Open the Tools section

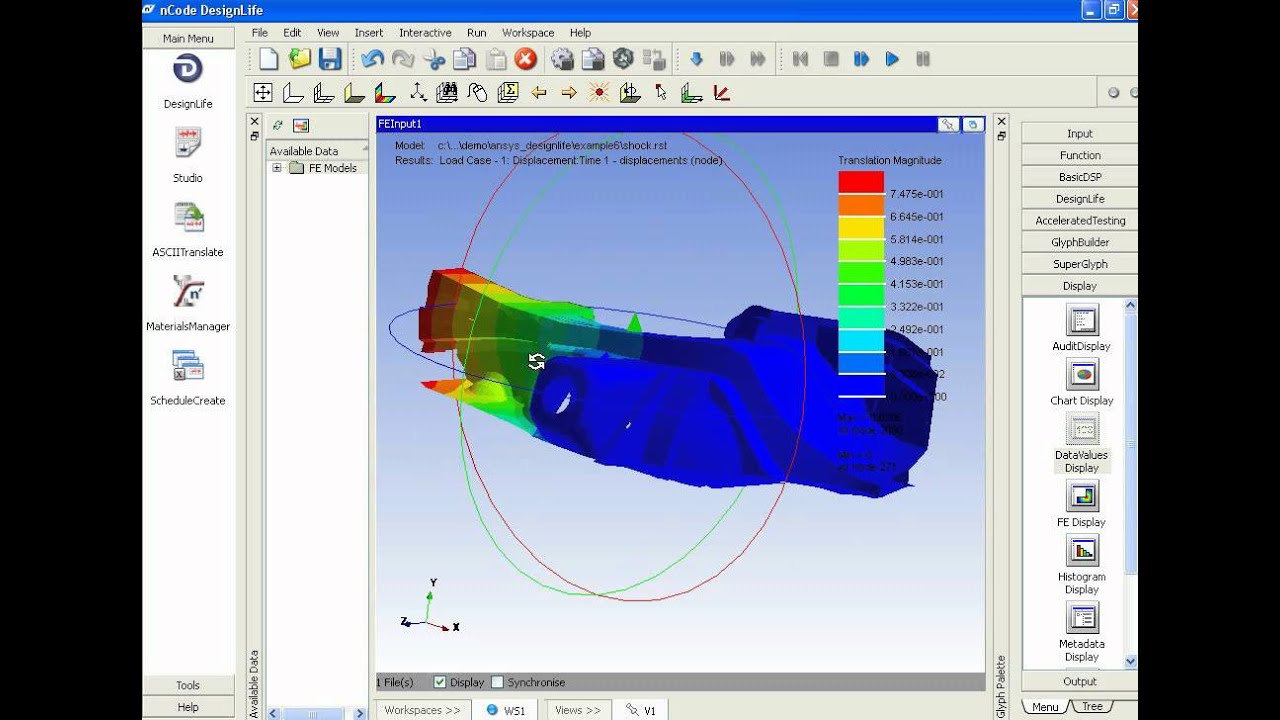coord(188,685)
